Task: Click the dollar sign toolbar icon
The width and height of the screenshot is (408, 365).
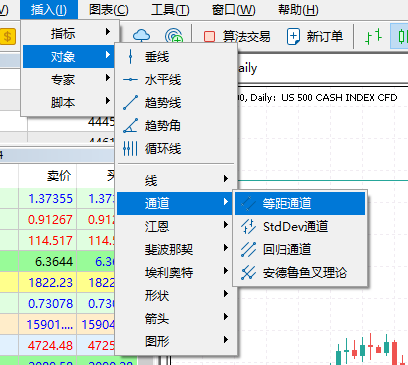Action: [x=8, y=36]
